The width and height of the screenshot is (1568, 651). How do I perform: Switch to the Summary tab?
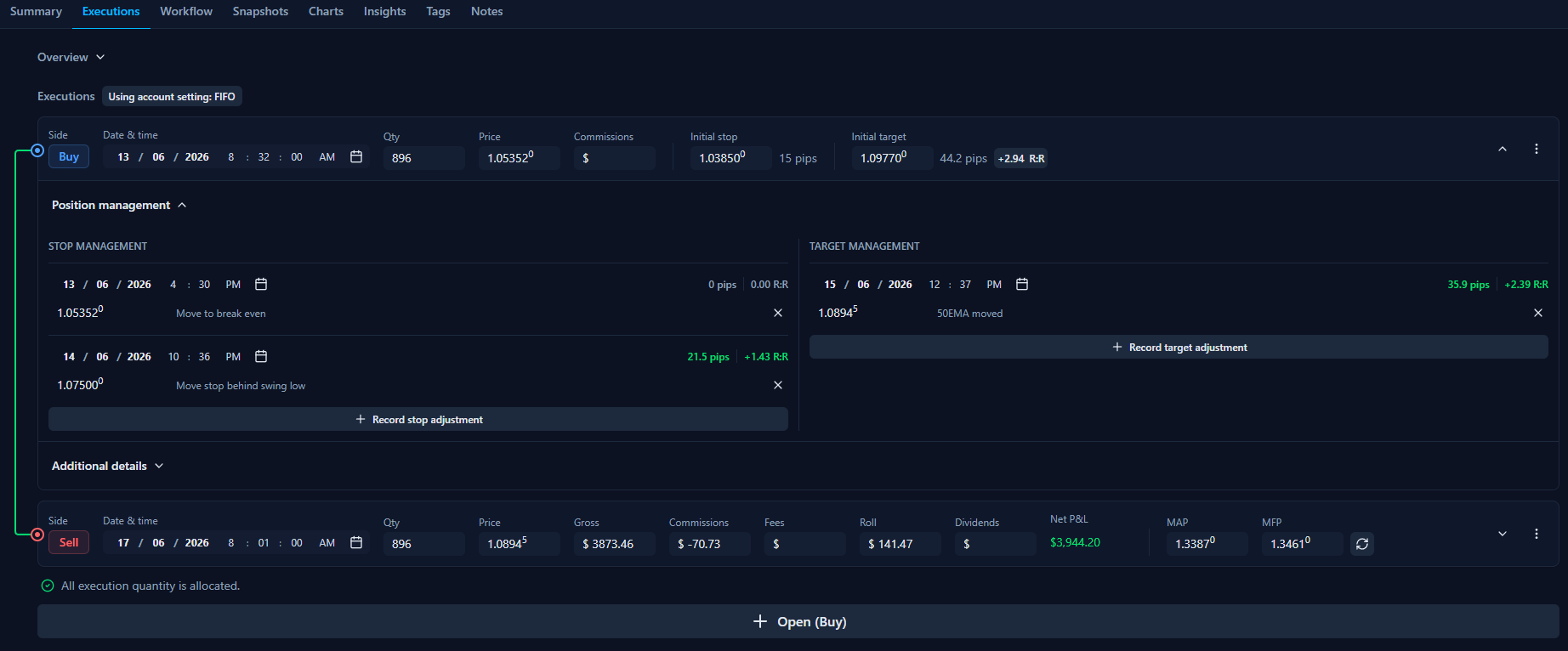point(36,11)
